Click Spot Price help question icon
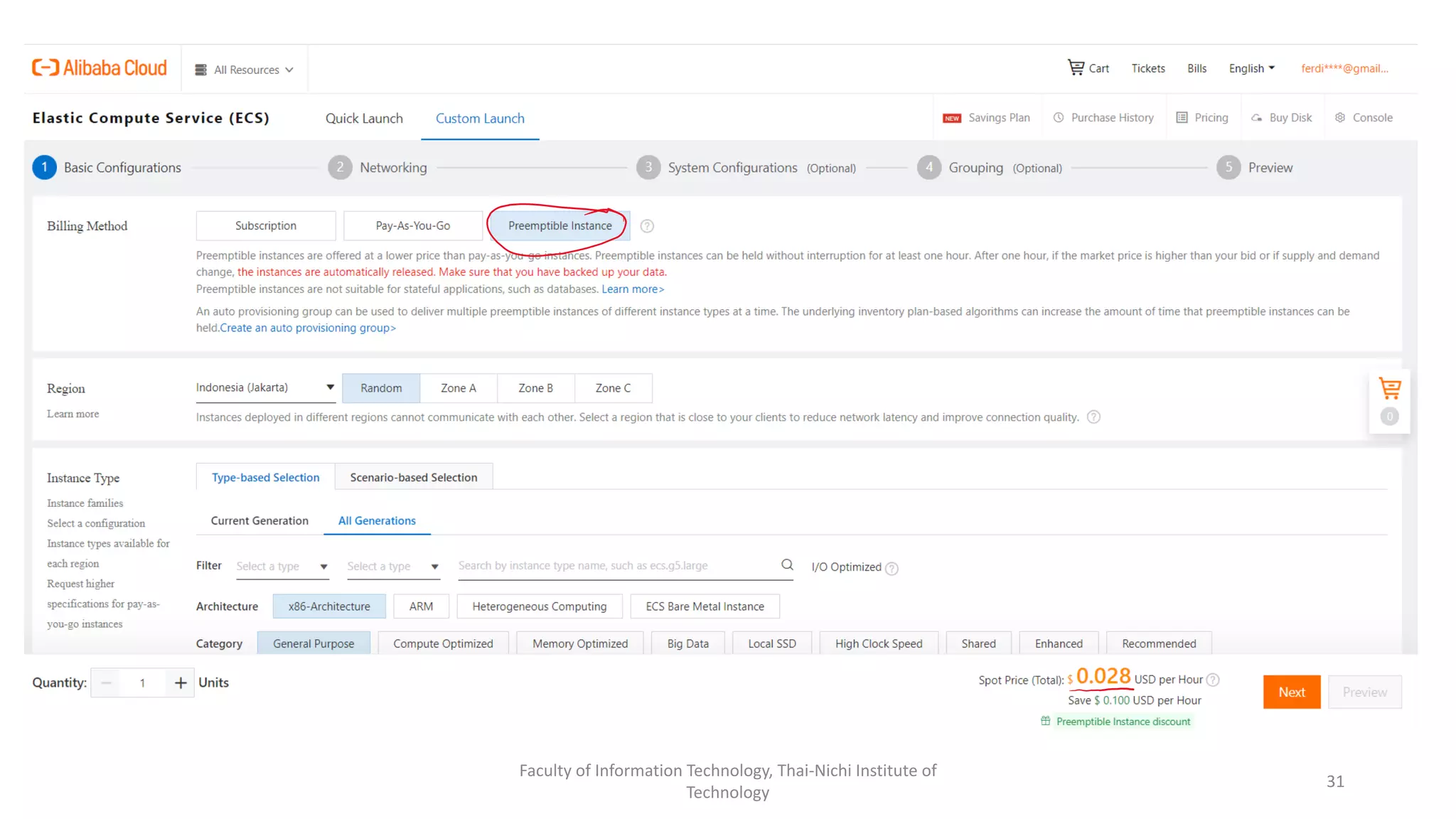The width and height of the screenshot is (1456, 819). 1214,680
